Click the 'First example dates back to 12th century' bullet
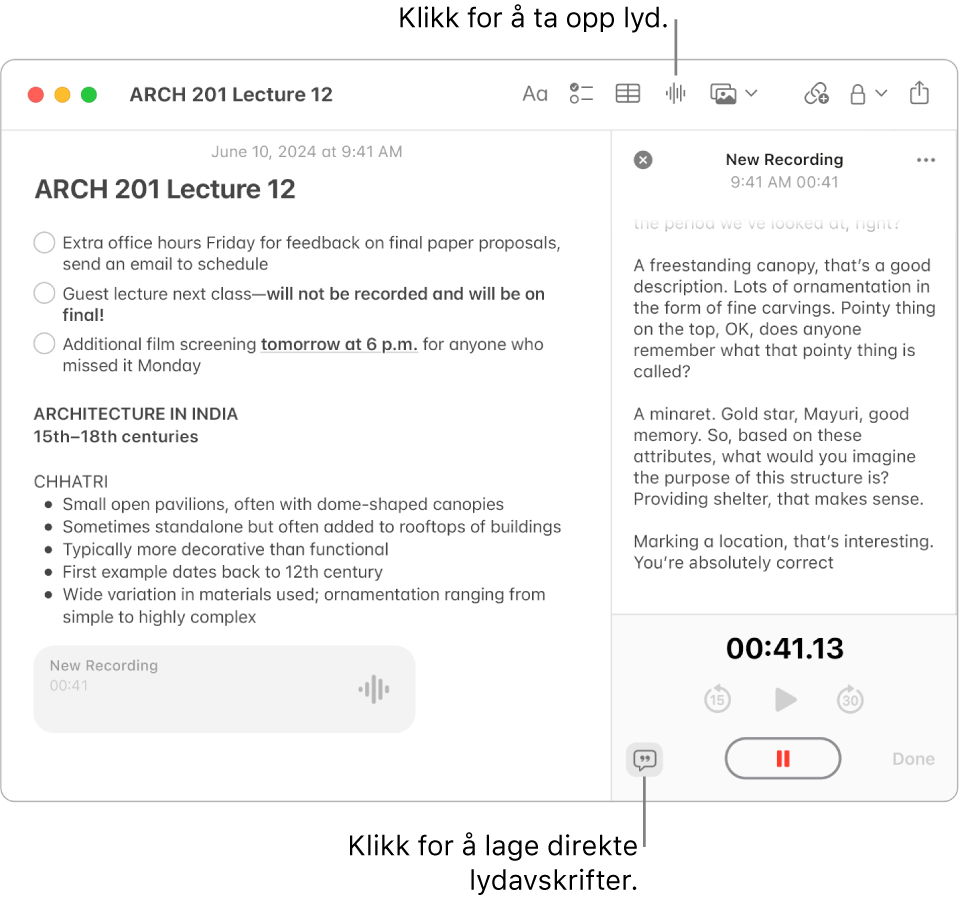This screenshot has height=904, width=960. [x=222, y=572]
